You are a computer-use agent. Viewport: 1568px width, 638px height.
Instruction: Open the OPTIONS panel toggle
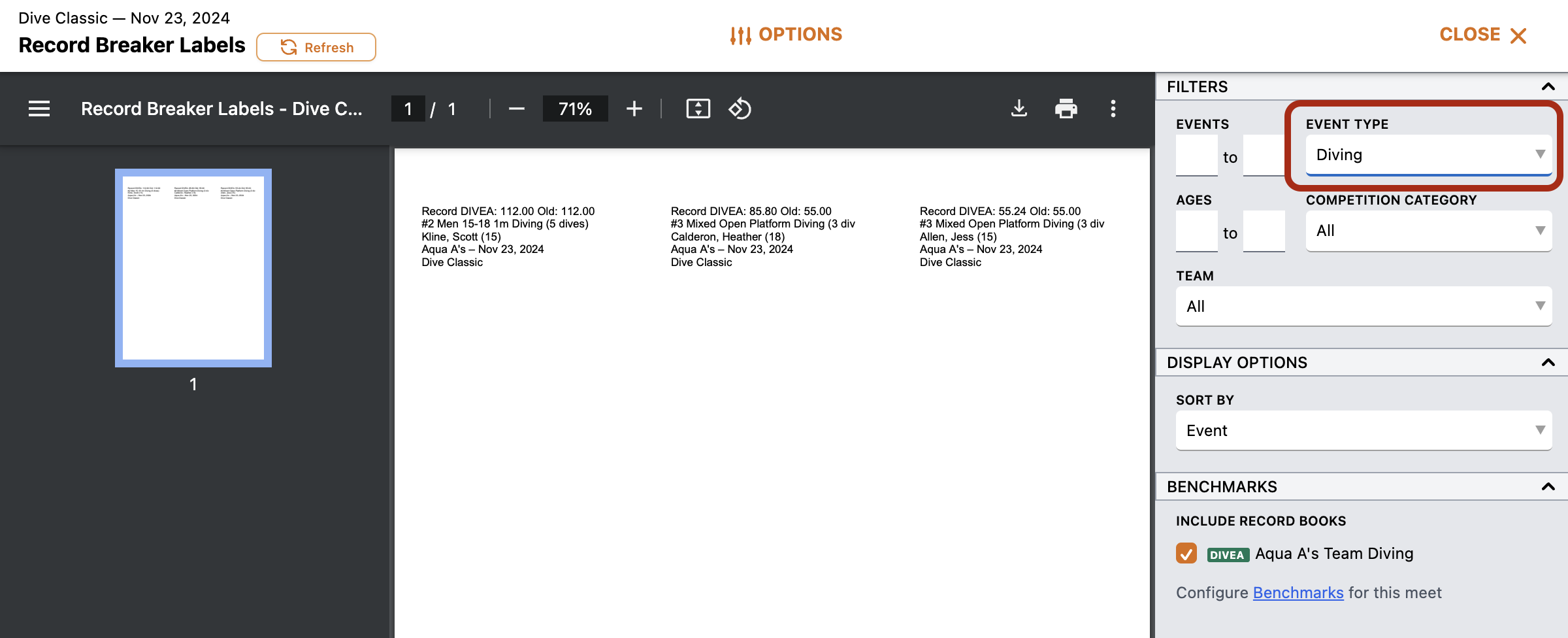(786, 35)
